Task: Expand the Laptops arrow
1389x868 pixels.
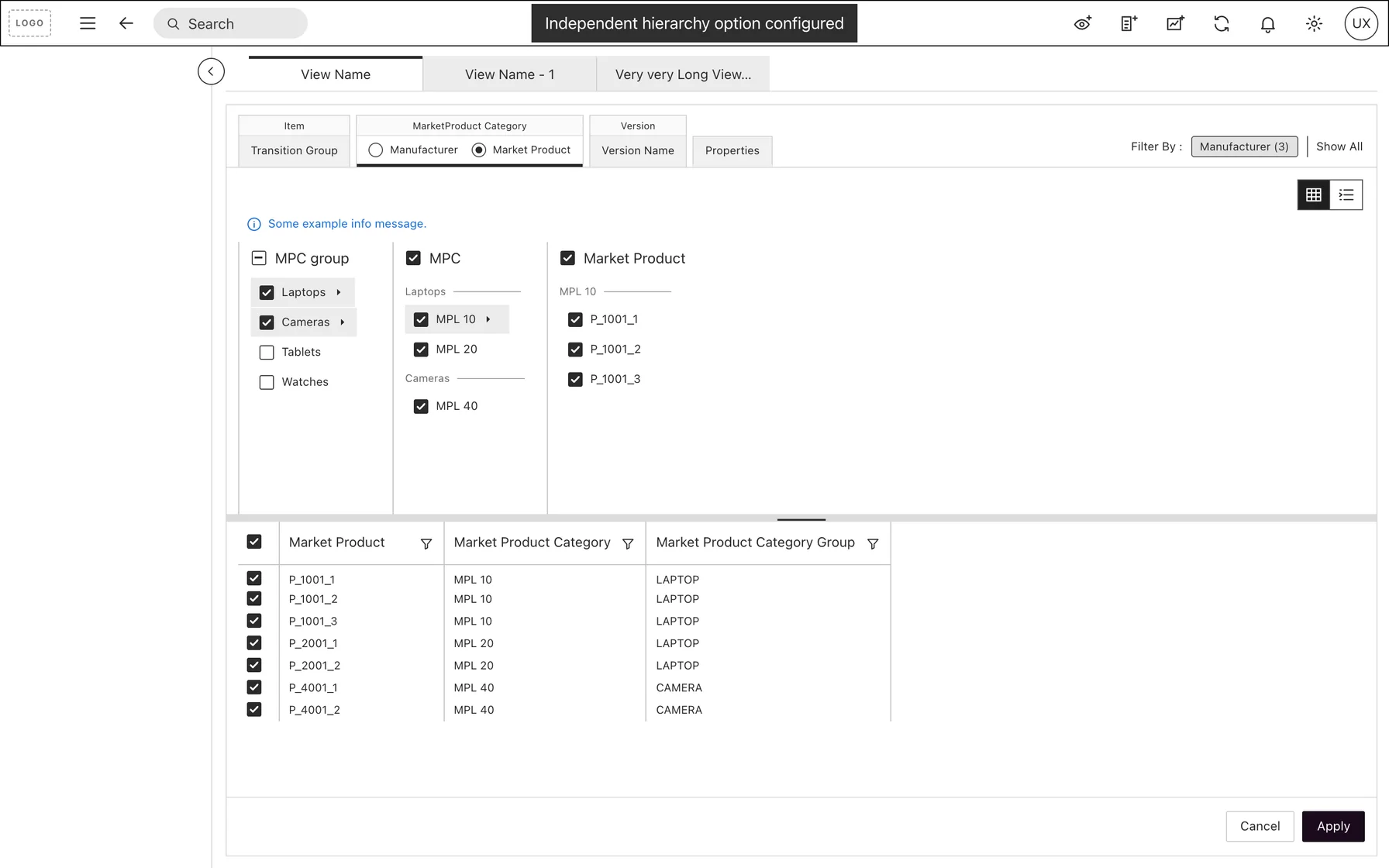Action: pyautogui.click(x=339, y=292)
